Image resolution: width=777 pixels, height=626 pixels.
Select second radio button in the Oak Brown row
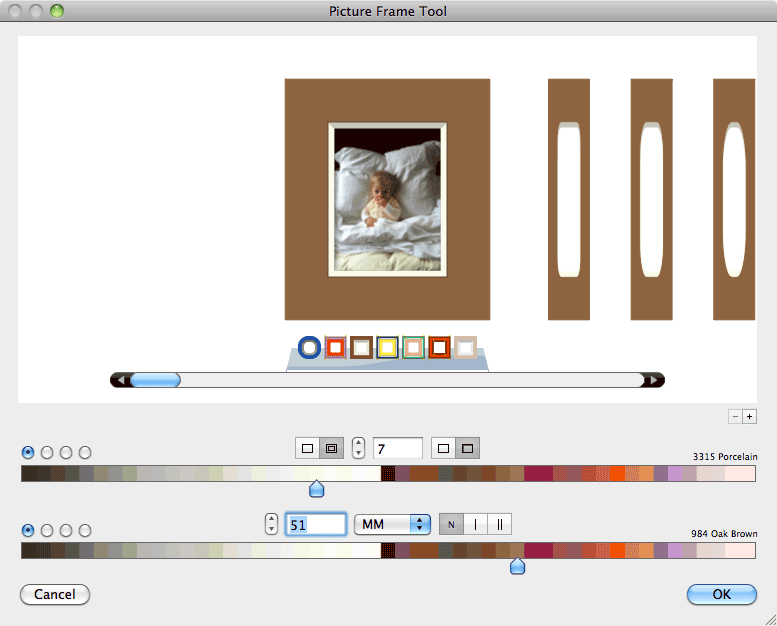point(47,530)
